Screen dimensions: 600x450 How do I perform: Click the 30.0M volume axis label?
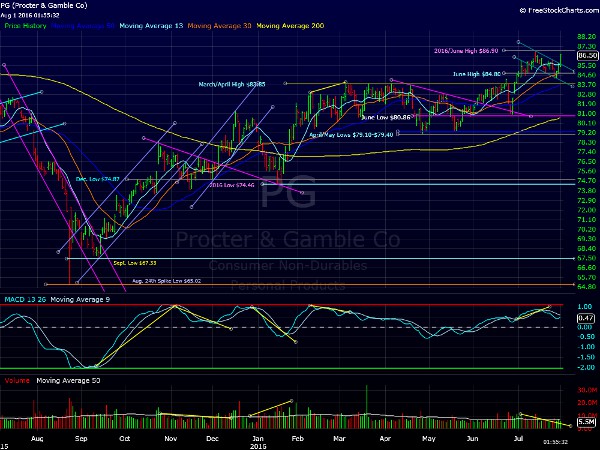pyautogui.click(x=587, y=390)
